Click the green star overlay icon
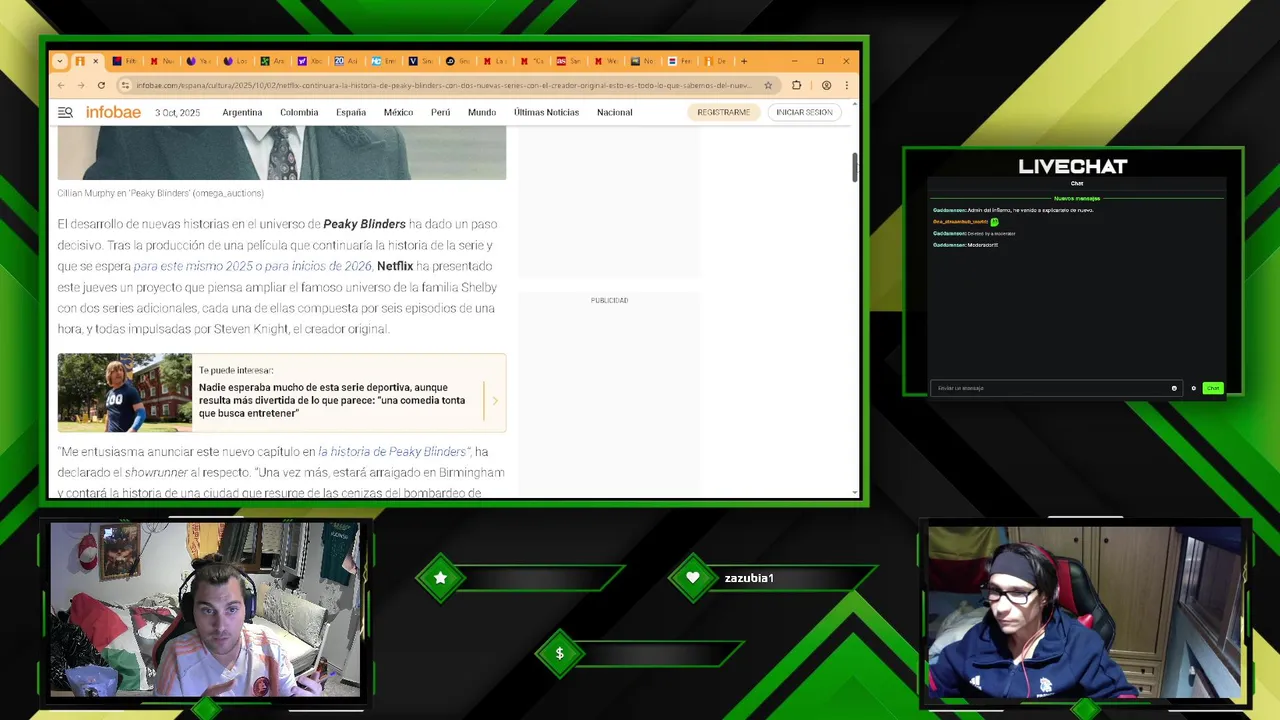The image size is (1280, 720). coord(441,578)
